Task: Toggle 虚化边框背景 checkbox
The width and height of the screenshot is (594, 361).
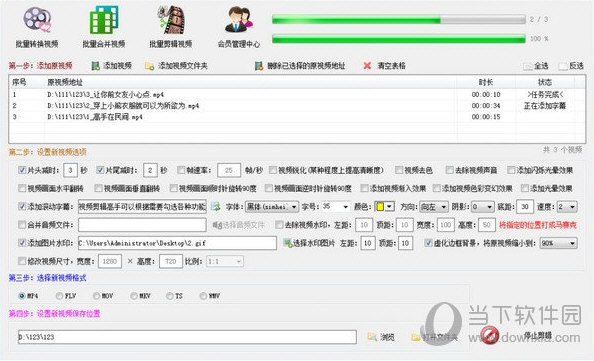Action: [428, 243]
